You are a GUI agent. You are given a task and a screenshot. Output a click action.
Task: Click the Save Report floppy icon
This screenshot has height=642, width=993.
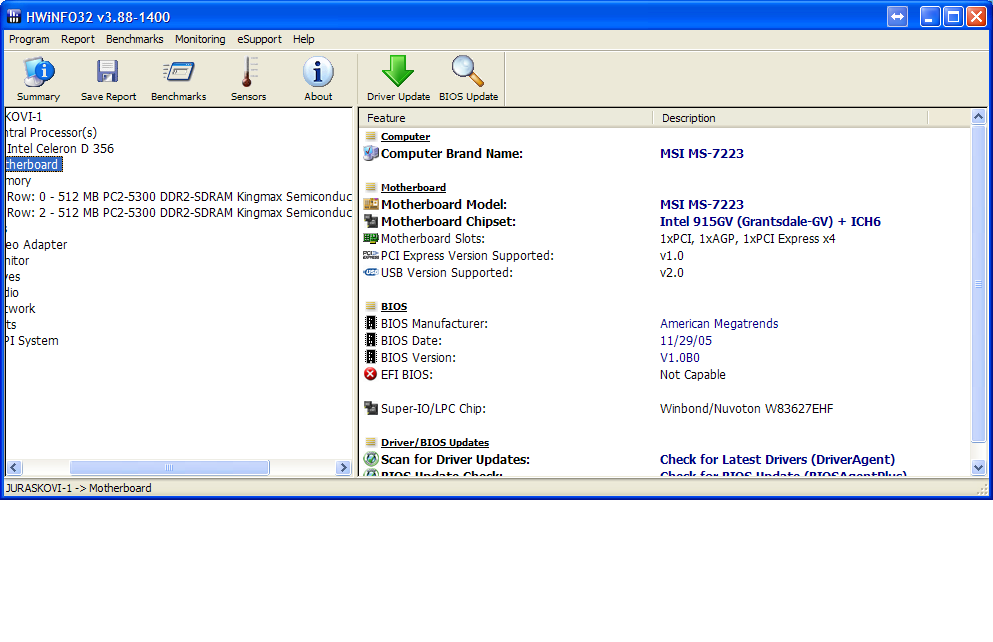click(x=108, y=78)
